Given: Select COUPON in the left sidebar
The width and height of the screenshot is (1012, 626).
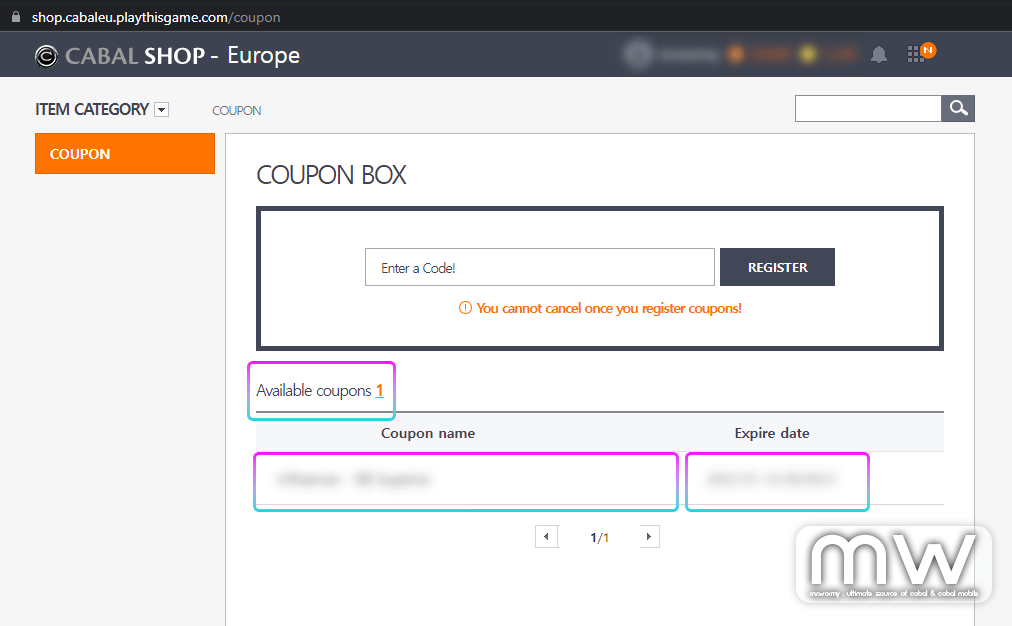Looking at the screenshot, I should 125,154.
